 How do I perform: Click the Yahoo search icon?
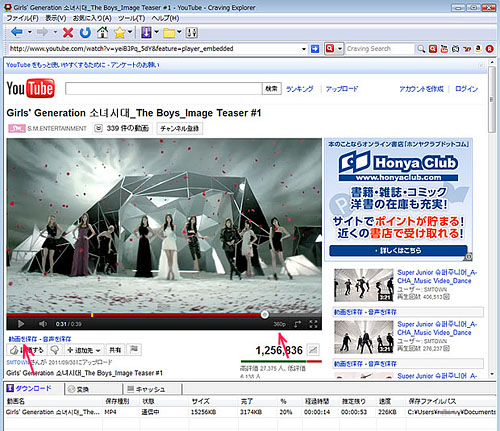coord(467,49)
